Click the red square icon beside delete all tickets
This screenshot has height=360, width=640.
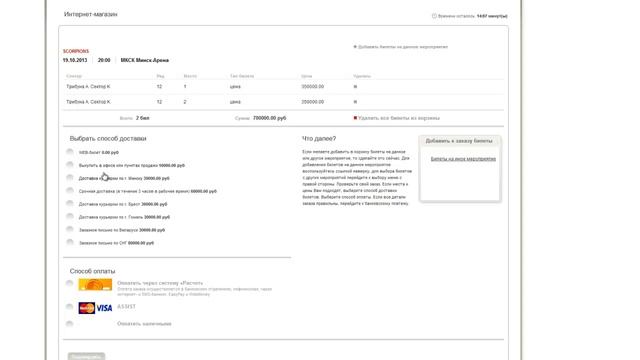tap(355, 118)
